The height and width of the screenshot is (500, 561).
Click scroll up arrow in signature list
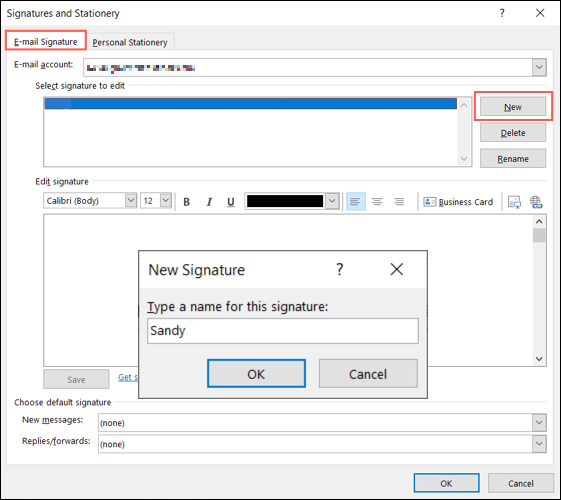(x=464, y=105)
